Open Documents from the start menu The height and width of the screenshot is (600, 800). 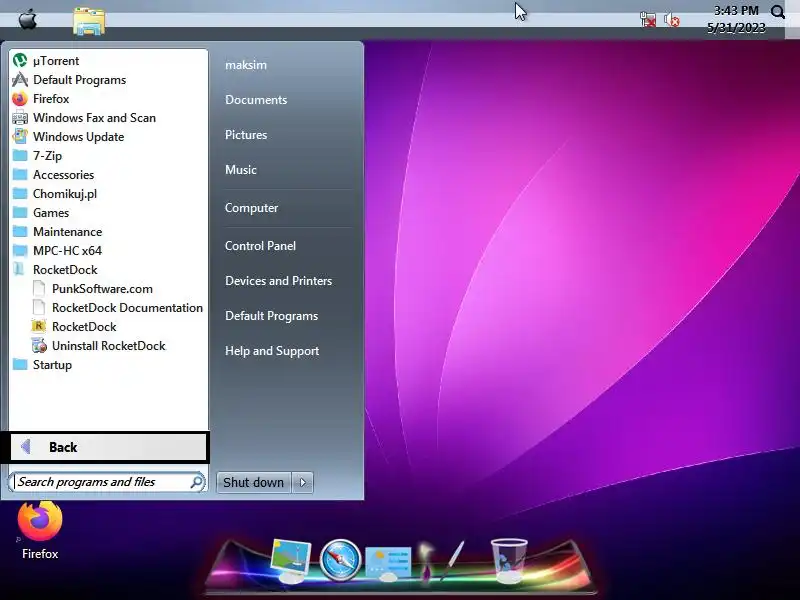tap(256, 100)
